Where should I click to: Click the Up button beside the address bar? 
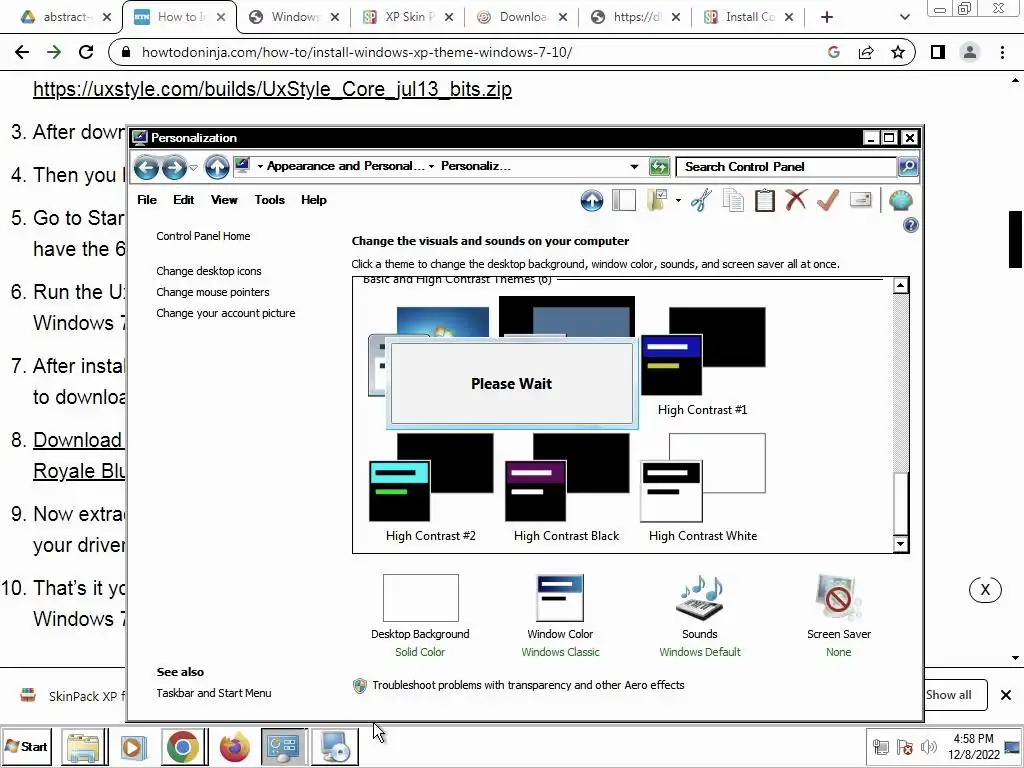[217, 167]
